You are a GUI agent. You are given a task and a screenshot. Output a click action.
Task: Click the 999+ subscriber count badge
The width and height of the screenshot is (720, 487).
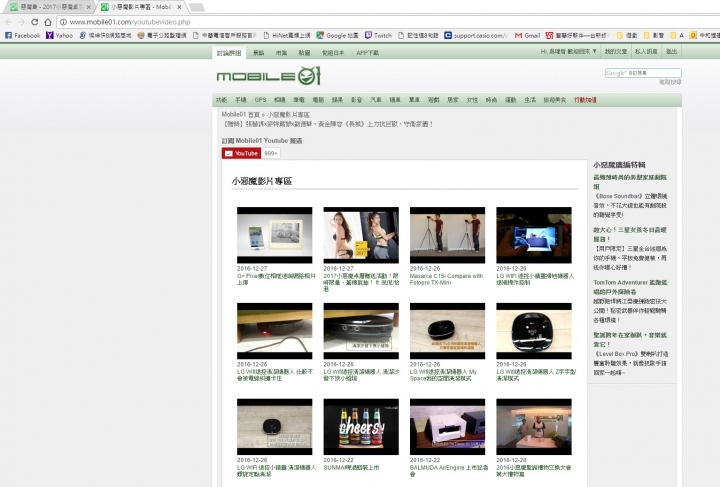click(271, 153)
